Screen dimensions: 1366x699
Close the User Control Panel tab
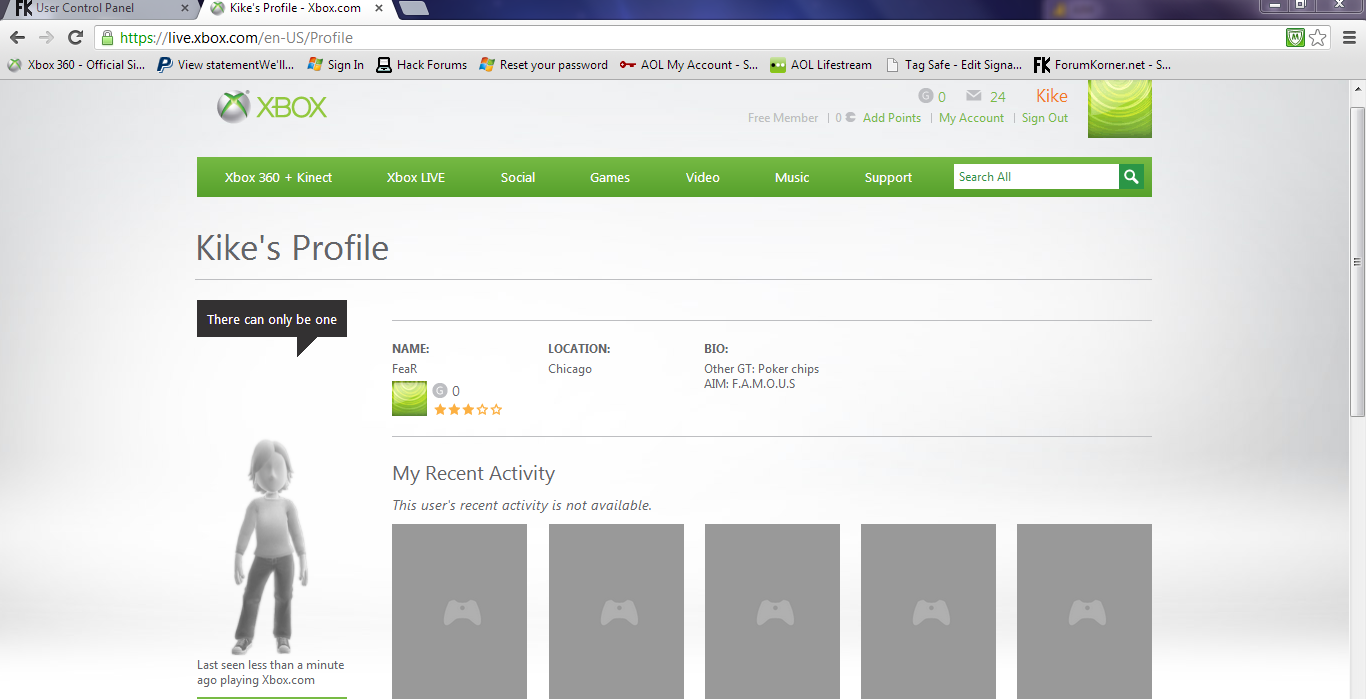point(185,8)
